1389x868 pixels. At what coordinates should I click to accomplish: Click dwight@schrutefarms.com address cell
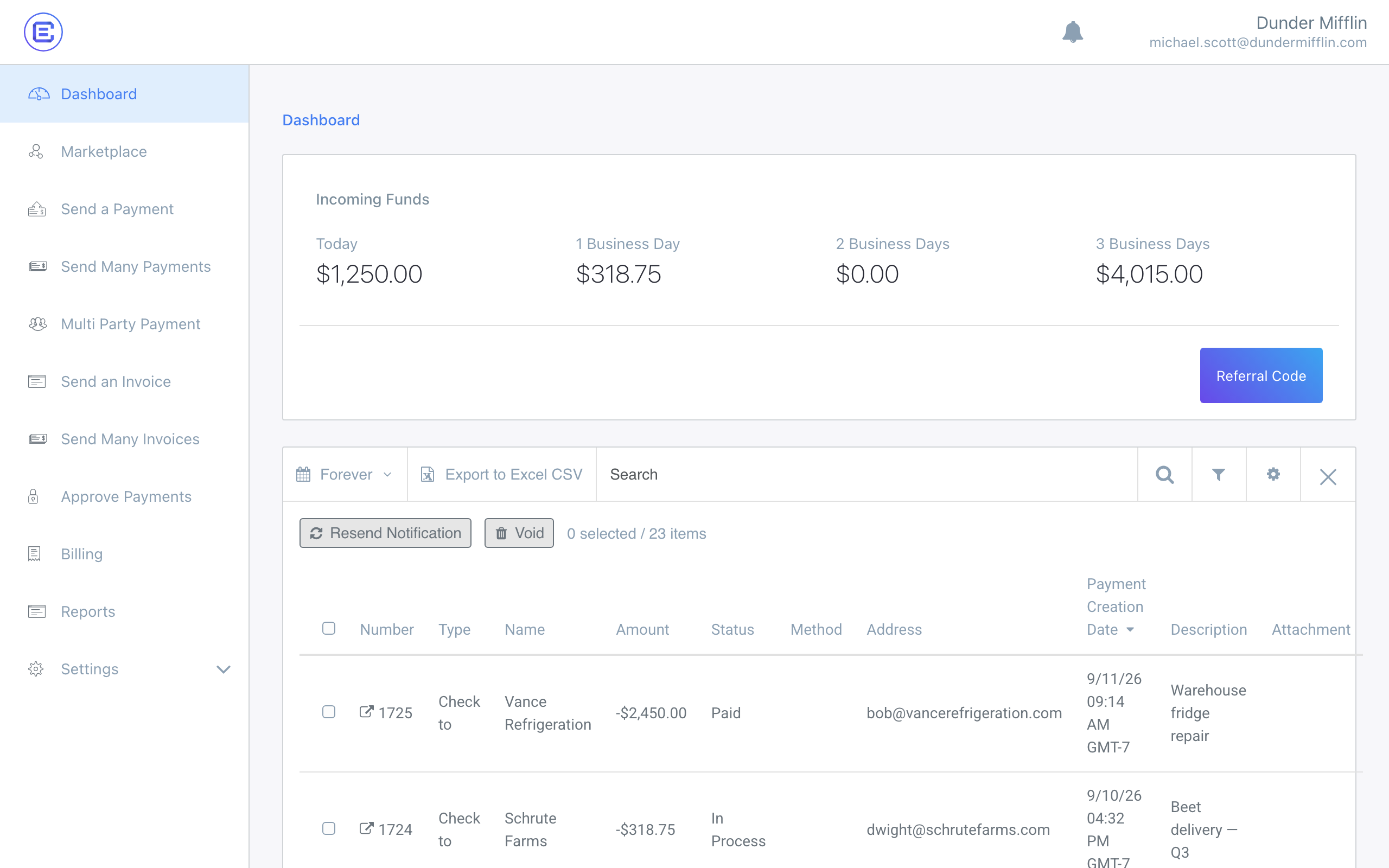[958, 829]
